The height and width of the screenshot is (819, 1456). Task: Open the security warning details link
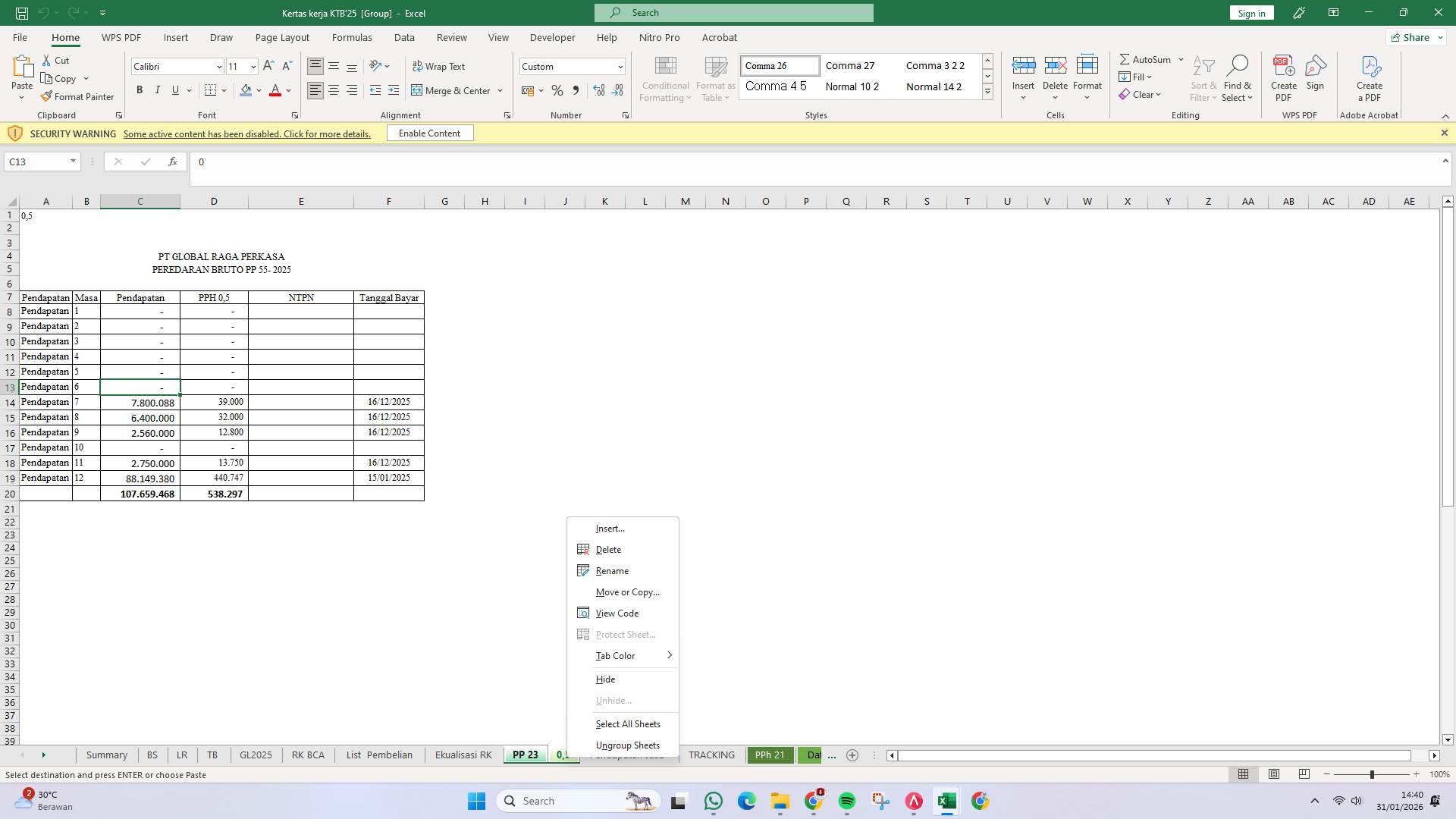pos(247,133)
